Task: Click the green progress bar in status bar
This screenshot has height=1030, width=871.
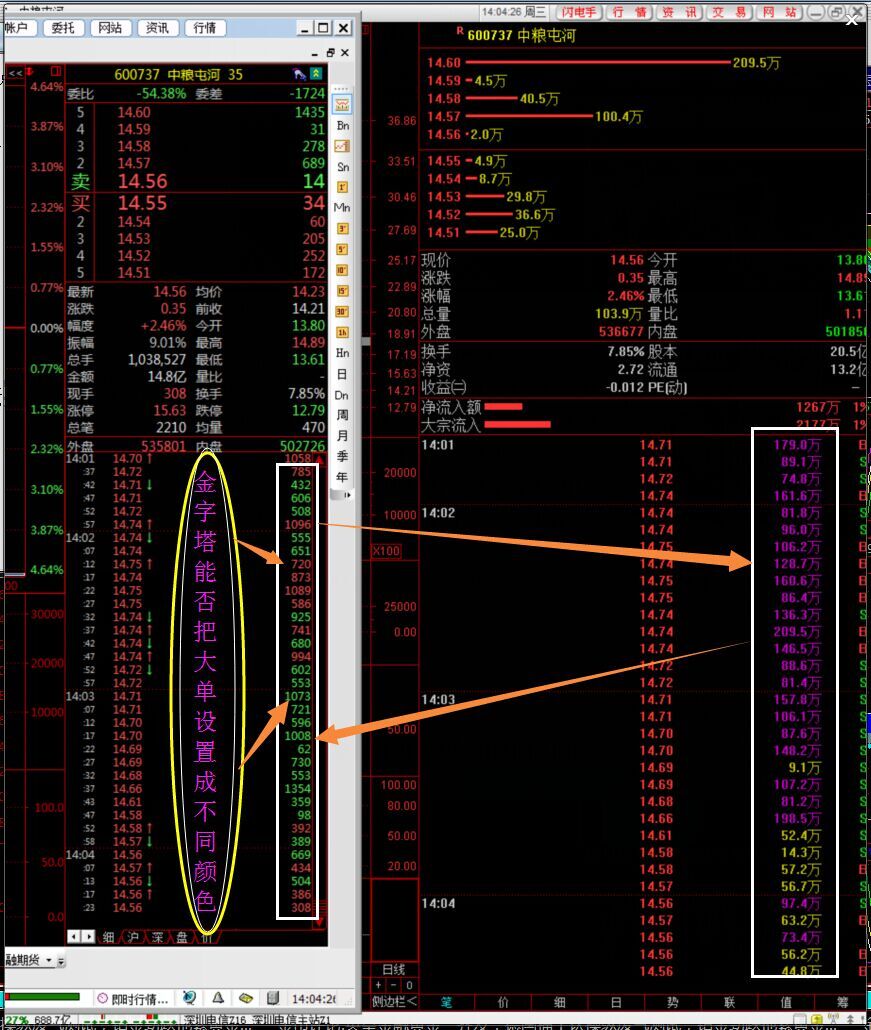Action: point(42,998)
